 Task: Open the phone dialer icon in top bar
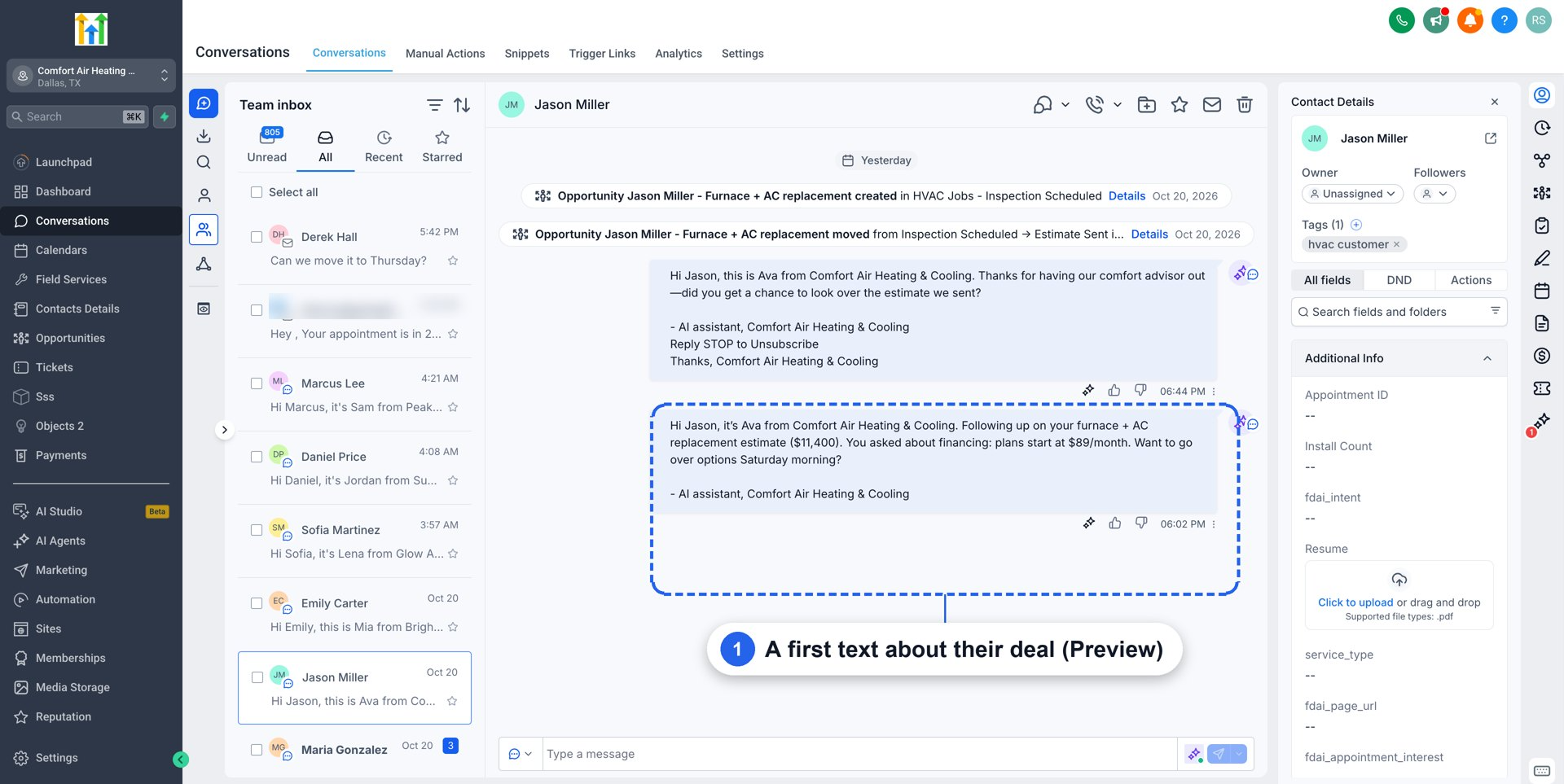pos(1401,20)
